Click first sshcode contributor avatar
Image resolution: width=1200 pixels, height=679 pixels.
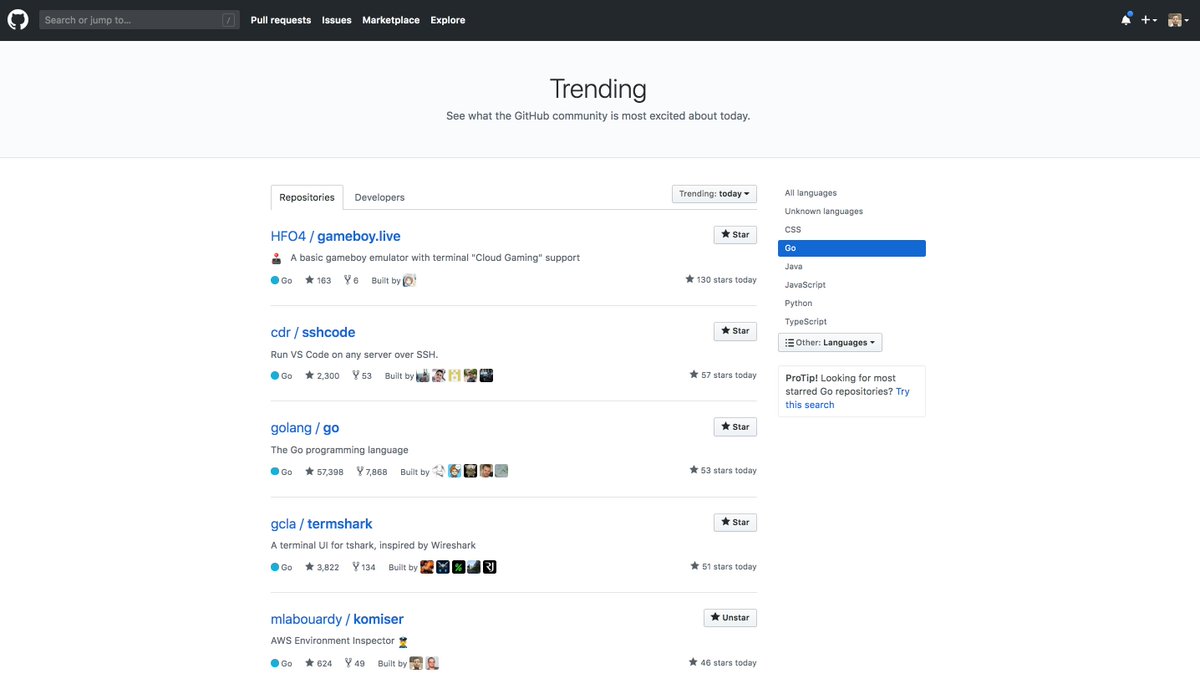click(423, 376)
